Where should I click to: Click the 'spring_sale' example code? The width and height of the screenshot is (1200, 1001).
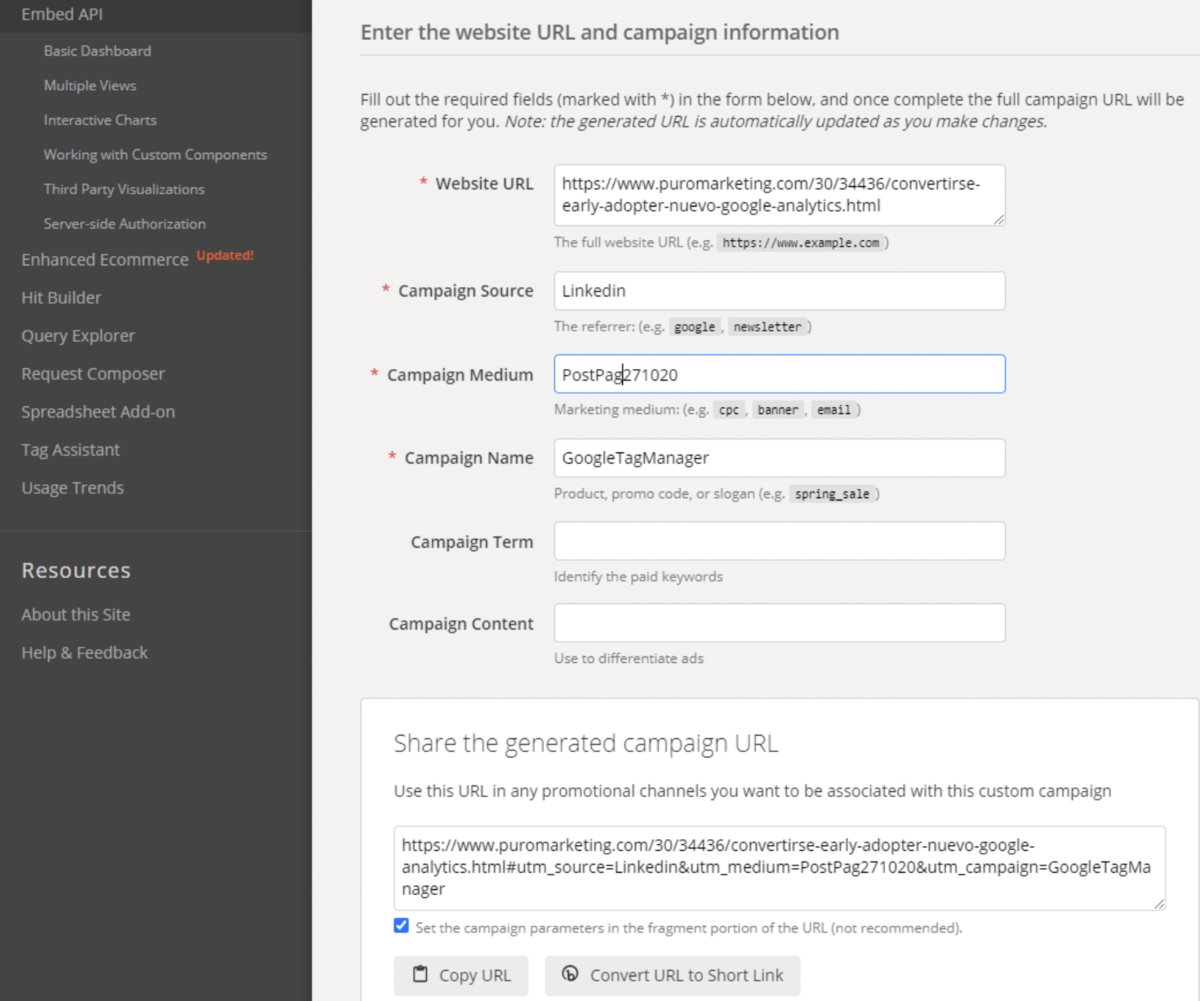tap(832, 494)
